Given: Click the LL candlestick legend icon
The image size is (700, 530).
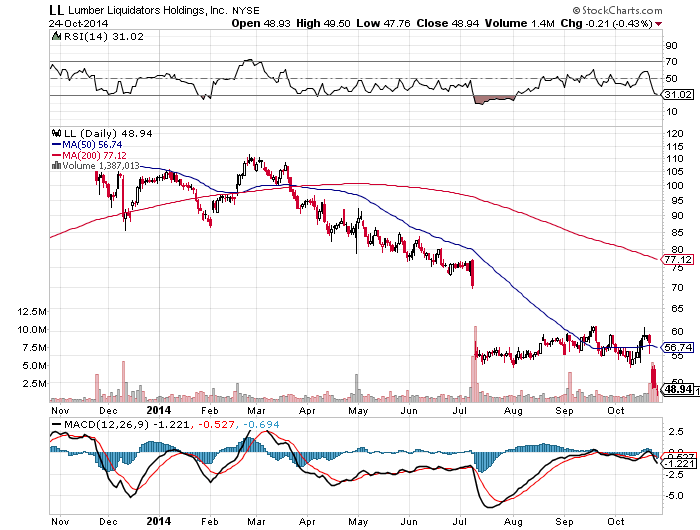Looking at the screenshot, I should coord(57,133).
